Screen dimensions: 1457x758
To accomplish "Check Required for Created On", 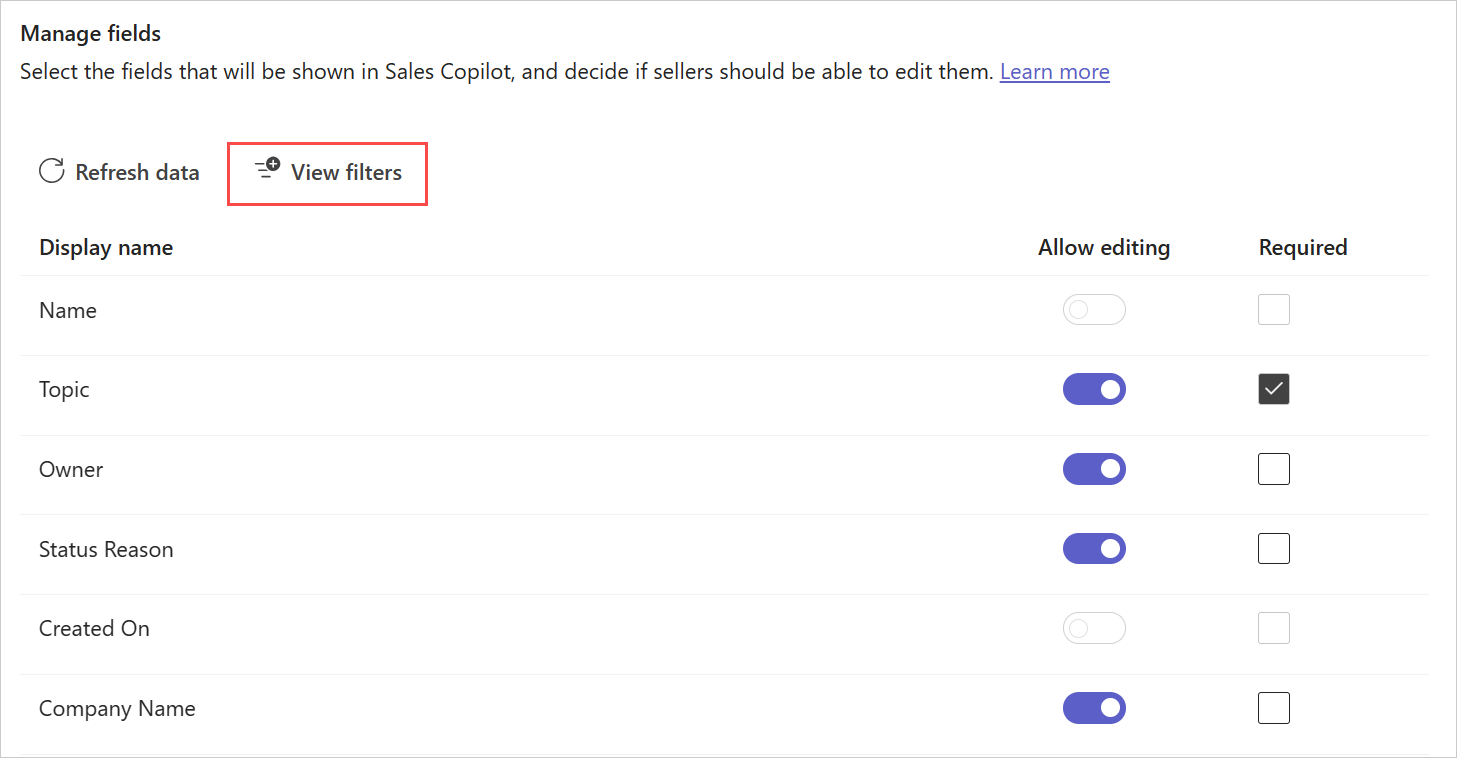I will [1274, 628].
